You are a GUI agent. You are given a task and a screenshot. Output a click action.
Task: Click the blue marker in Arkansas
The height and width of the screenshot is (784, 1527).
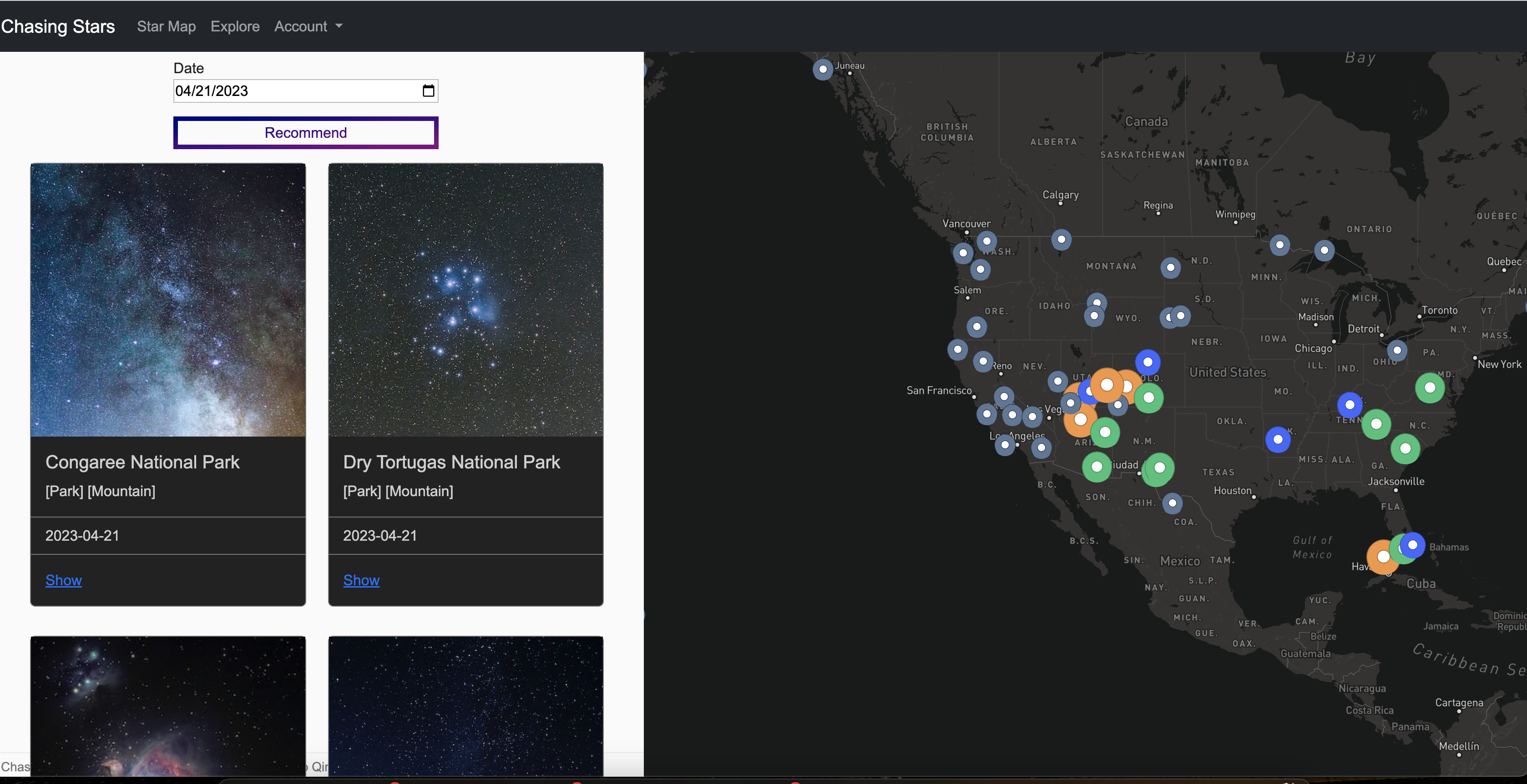[x=1278, y=439]
